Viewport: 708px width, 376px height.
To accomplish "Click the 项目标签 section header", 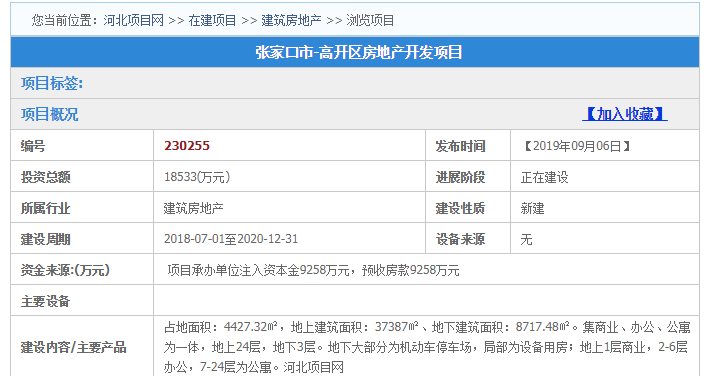I will pyautogui.click(x=51, y=83).
